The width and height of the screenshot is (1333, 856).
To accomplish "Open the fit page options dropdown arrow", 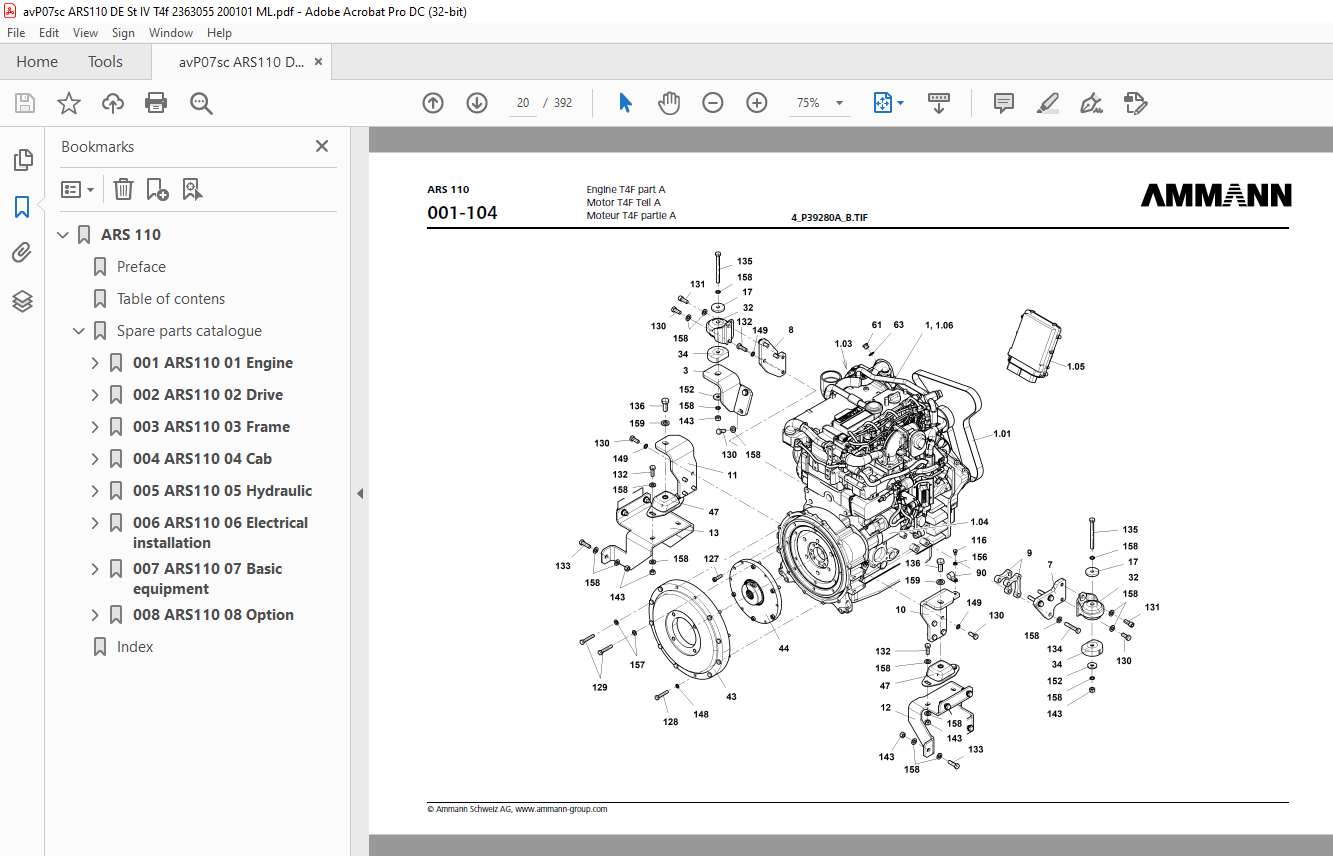I will pyautogui.click(x=900, y=103).
